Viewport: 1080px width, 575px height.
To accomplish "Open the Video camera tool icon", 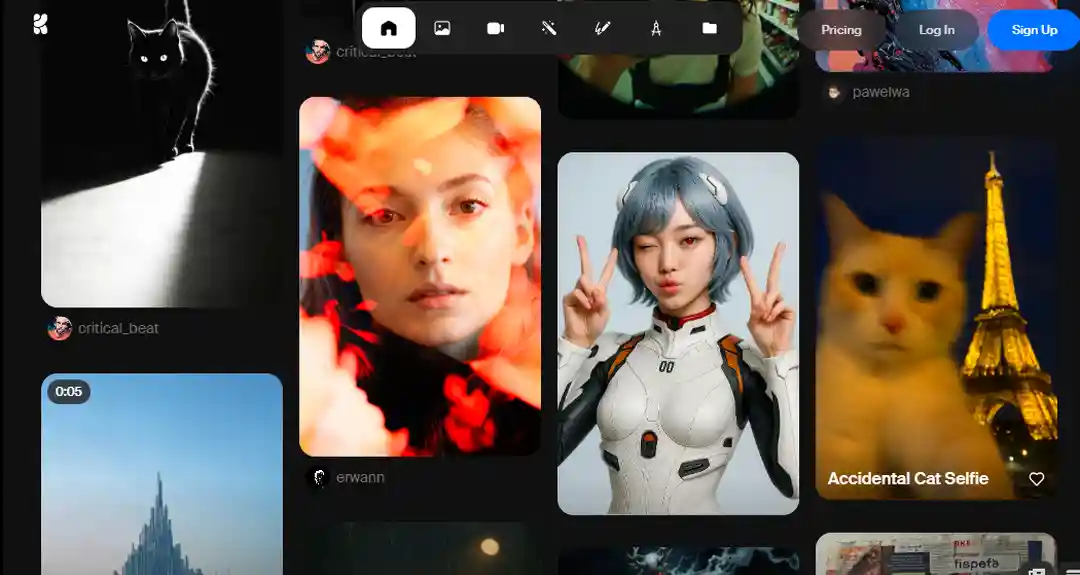I will pos(496,28).
